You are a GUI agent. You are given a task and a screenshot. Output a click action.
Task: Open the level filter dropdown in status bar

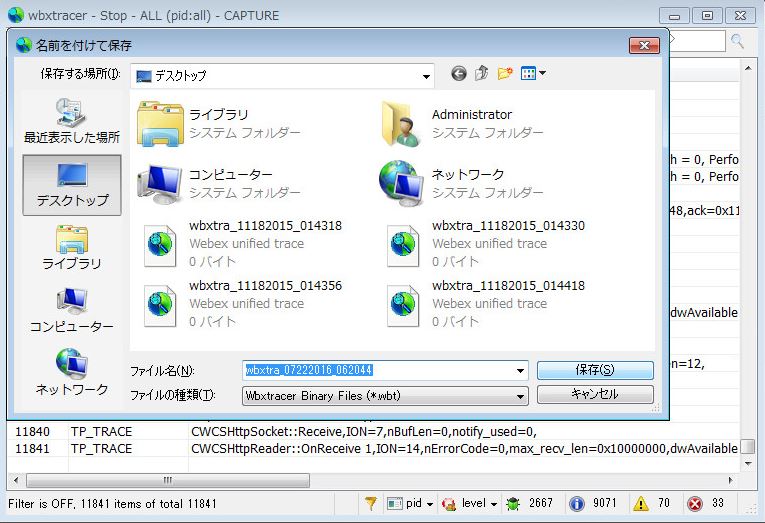pyautogui.click(x=469, y=503)
